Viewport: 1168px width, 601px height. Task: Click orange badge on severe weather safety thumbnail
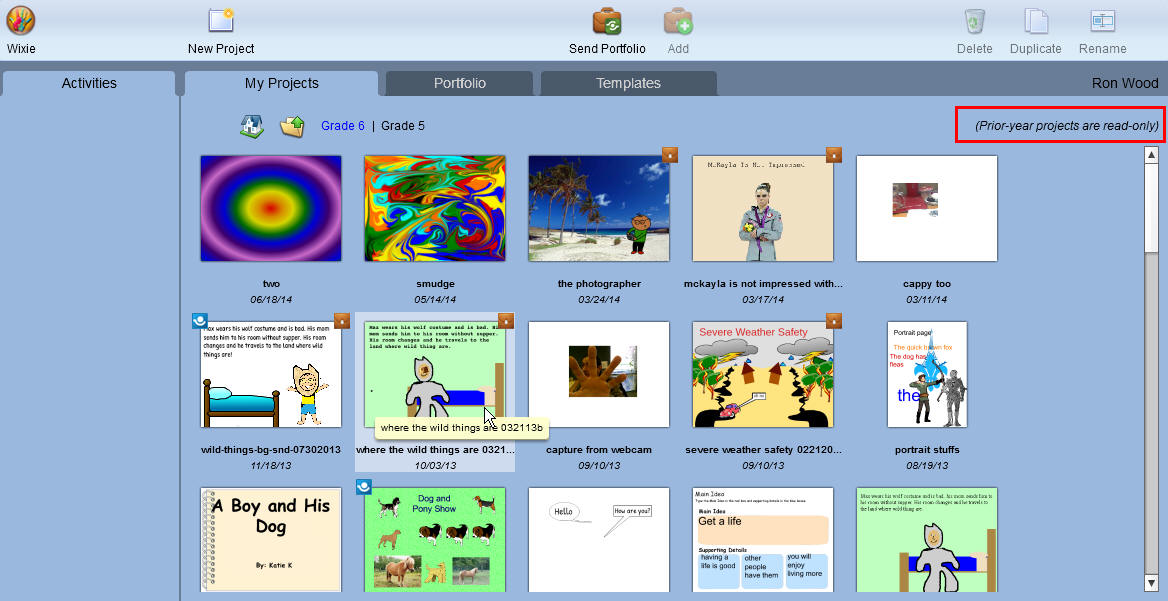[x=834, y=321]
